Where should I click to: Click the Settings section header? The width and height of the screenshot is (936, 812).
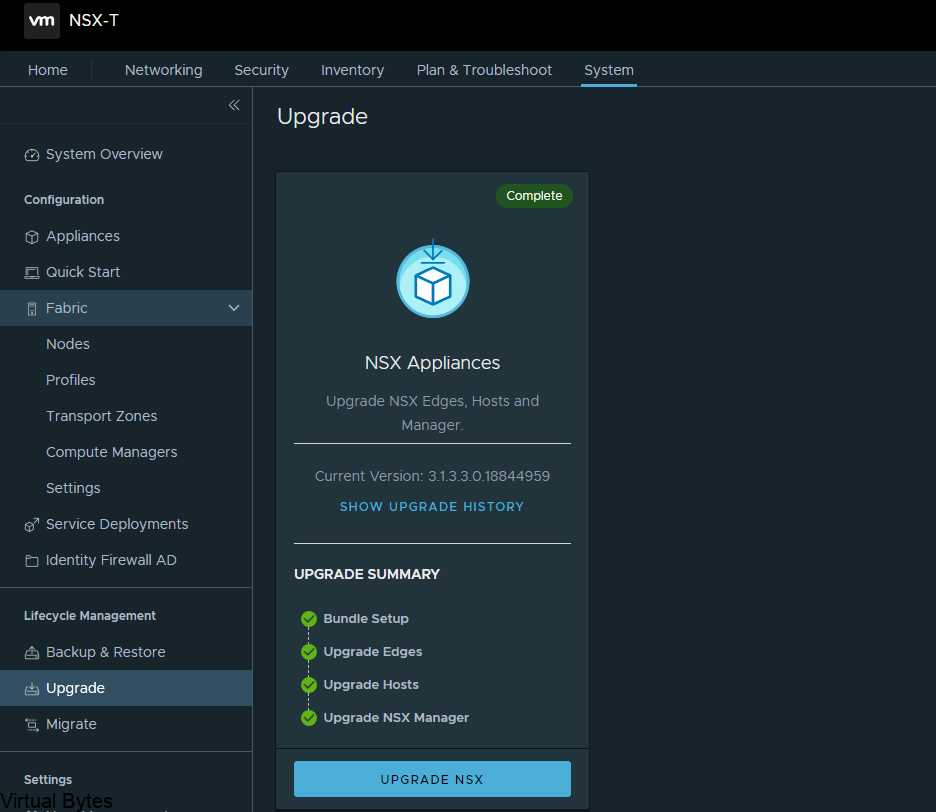pyautogui.click(x=48, y=780)
